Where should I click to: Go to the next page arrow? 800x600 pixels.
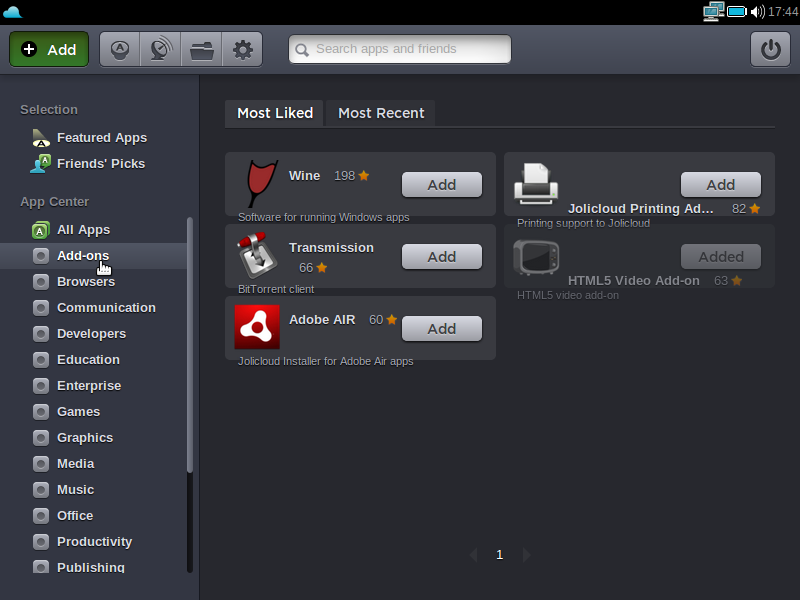526,555
